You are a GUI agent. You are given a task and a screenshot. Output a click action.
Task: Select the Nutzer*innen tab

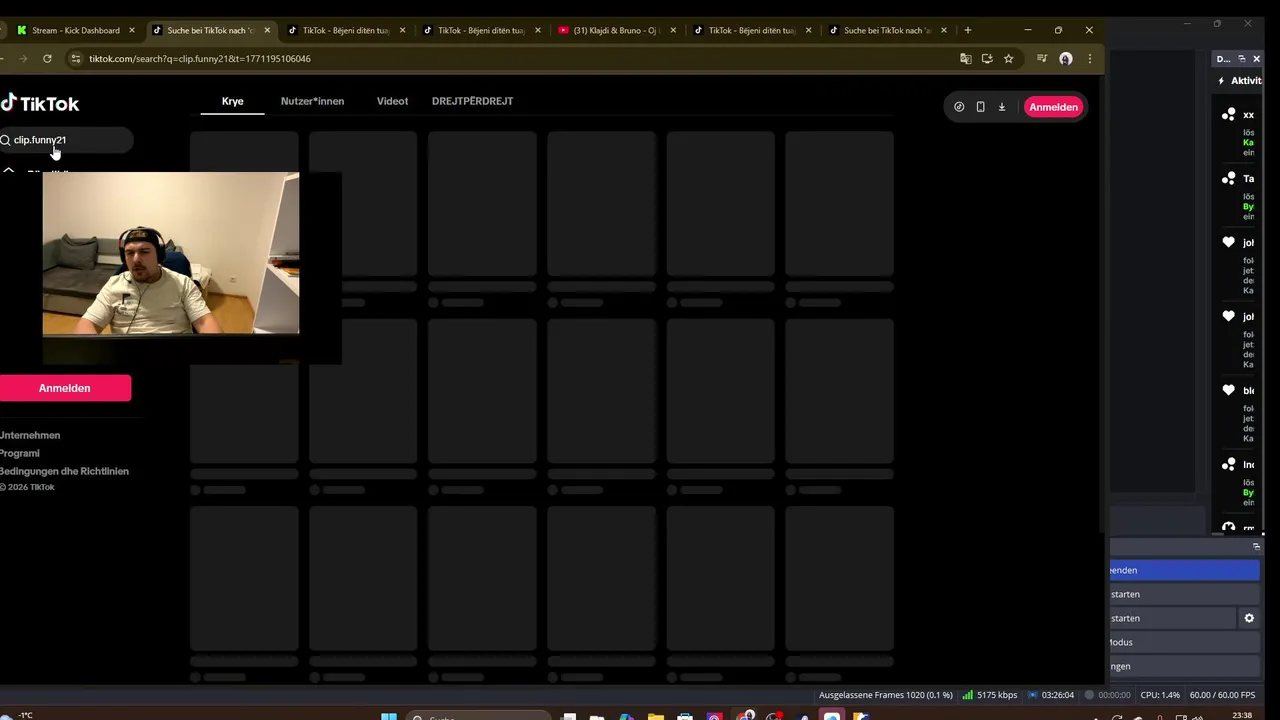(312, 101)
